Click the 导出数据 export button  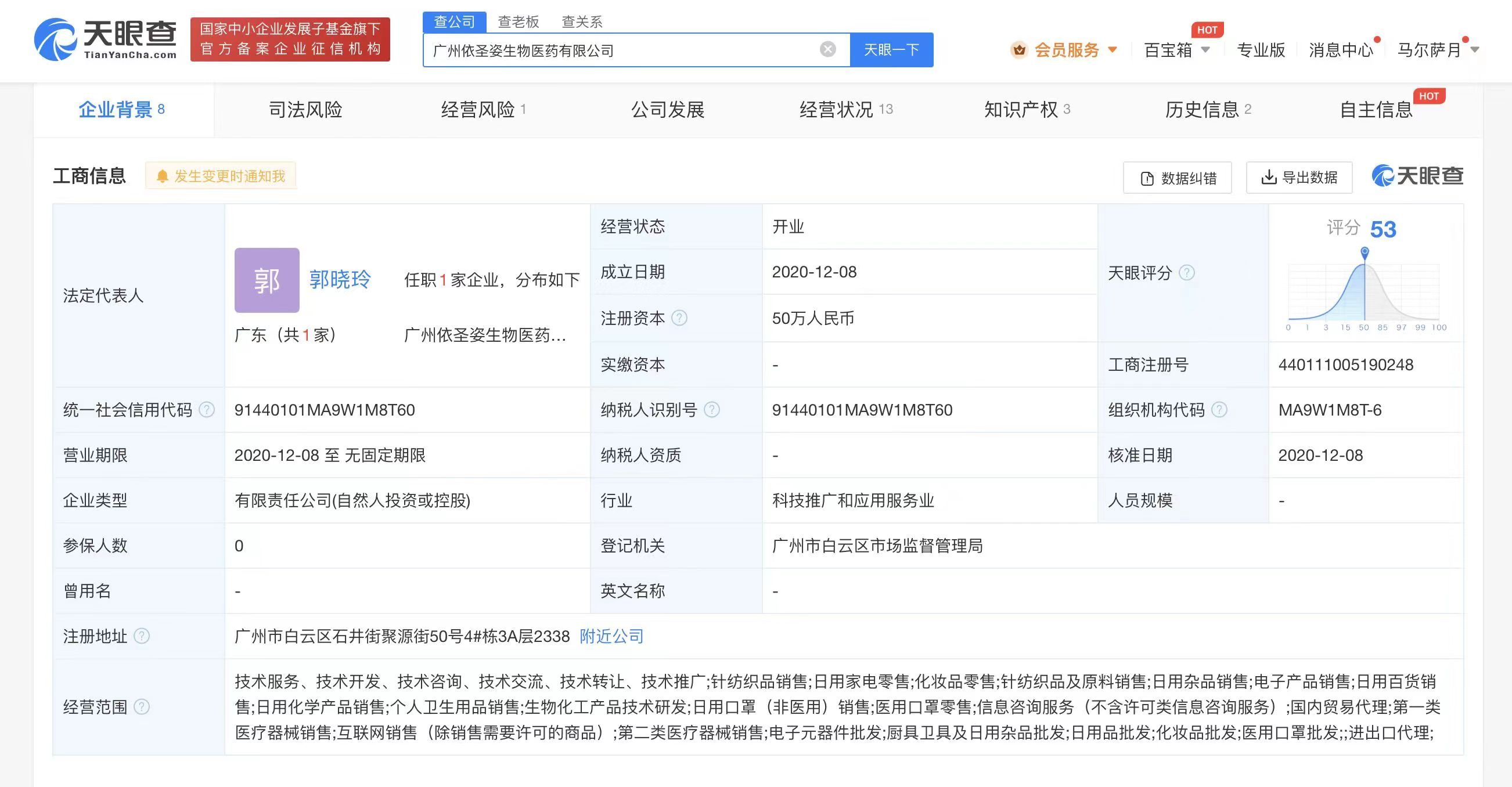(x=1299, y=177)
